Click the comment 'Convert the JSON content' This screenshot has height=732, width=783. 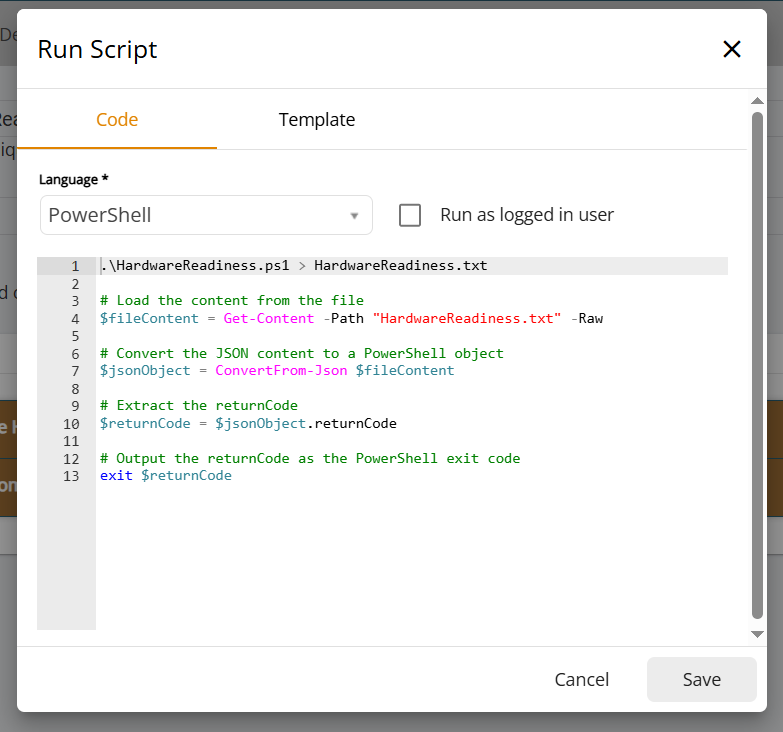302,354
